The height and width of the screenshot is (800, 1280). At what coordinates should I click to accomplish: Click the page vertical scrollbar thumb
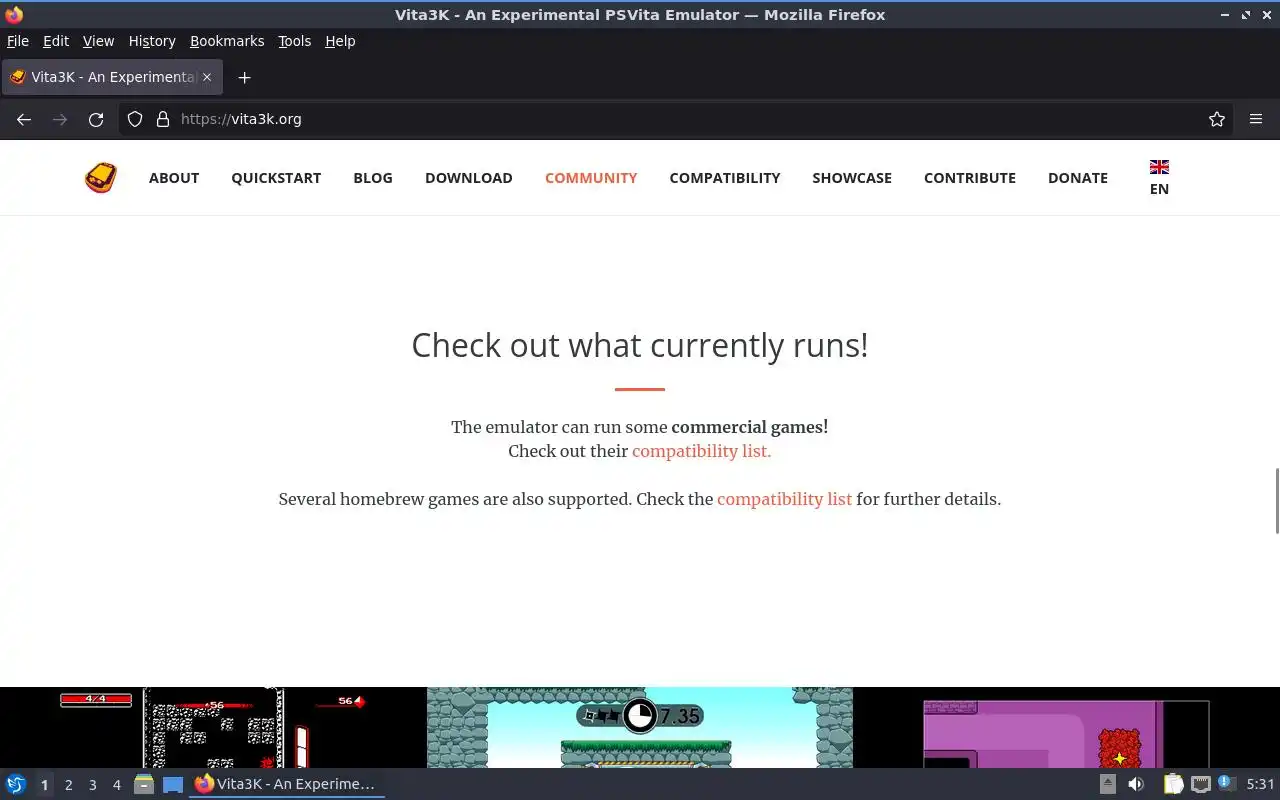coord(1276,500)
